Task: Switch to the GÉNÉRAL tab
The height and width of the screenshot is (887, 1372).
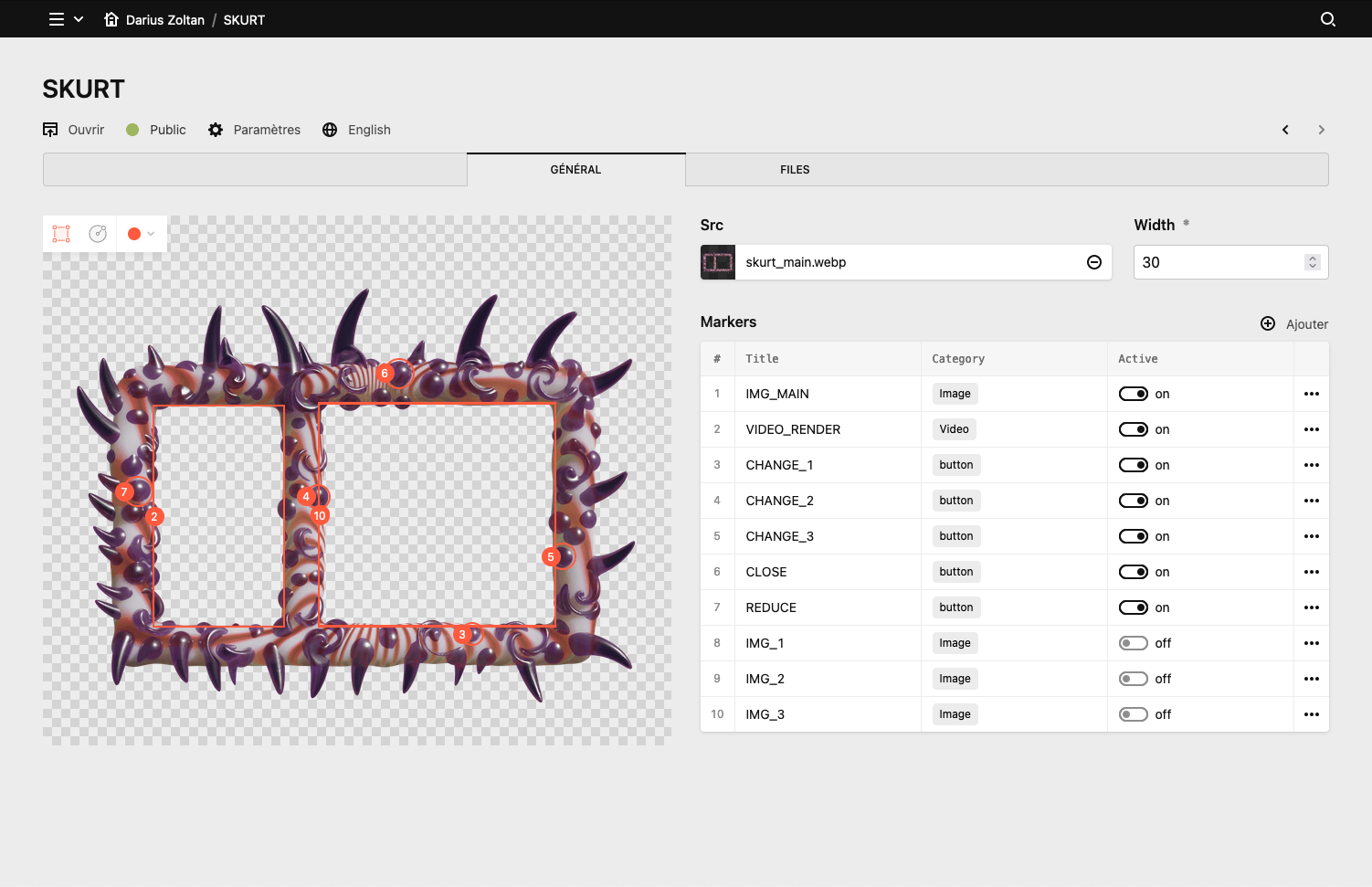Action: point(576,170)
